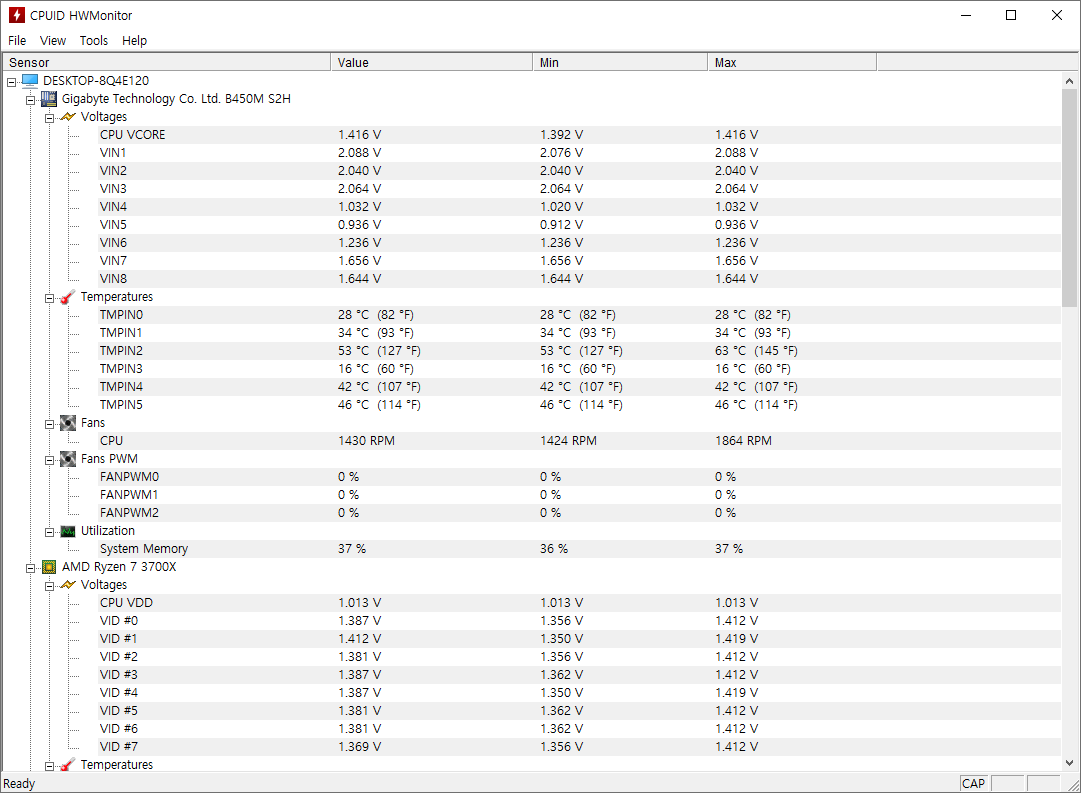Collapse the Fans PWM group

(50, 460)
